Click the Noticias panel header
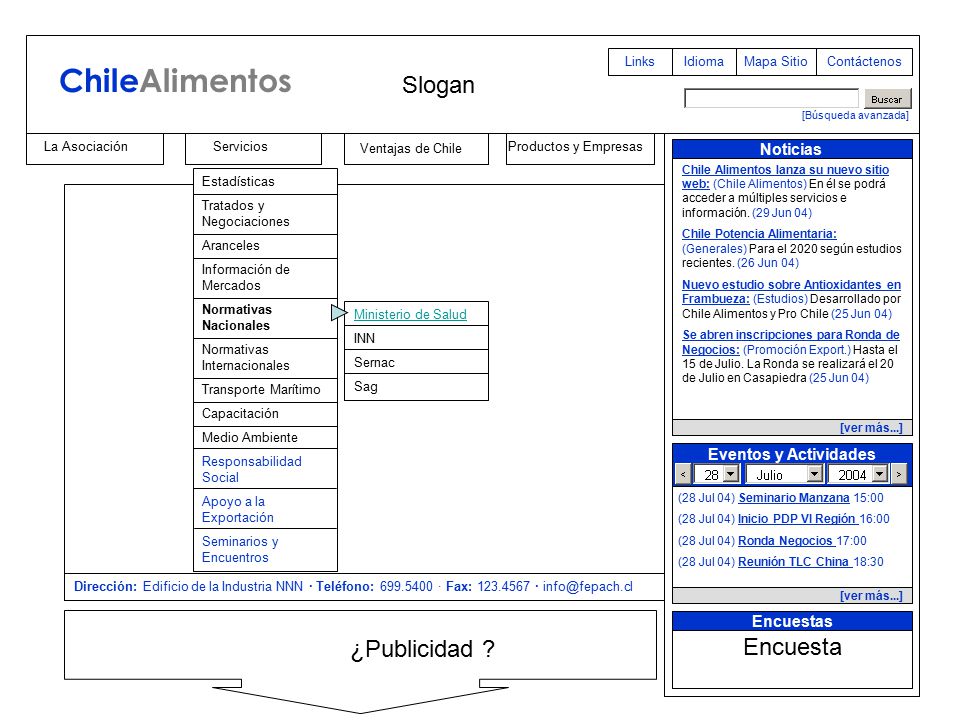This screenshot has height=720, width=960. [x=792, y=149]
